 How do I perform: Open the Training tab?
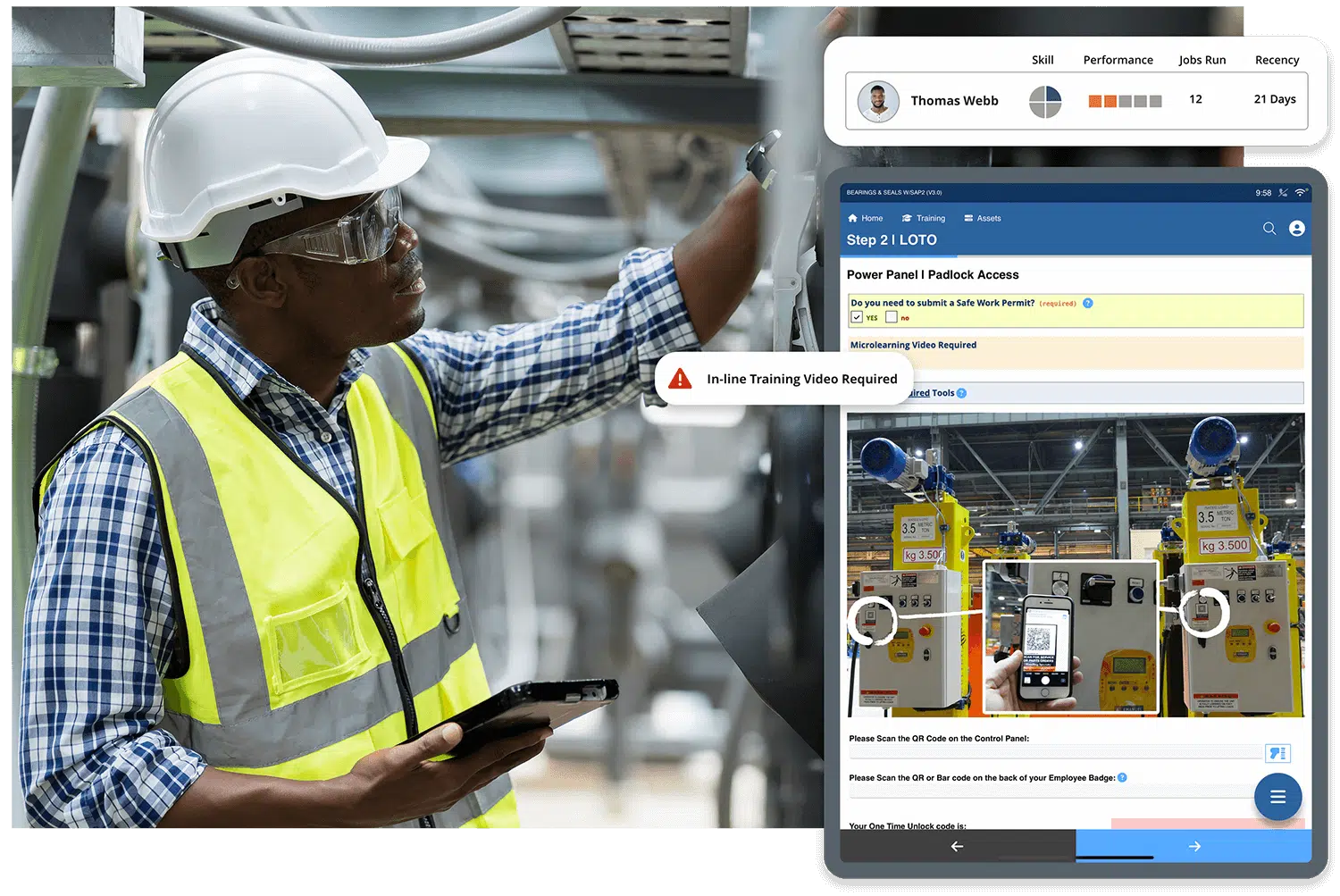[x=924, y=218]
